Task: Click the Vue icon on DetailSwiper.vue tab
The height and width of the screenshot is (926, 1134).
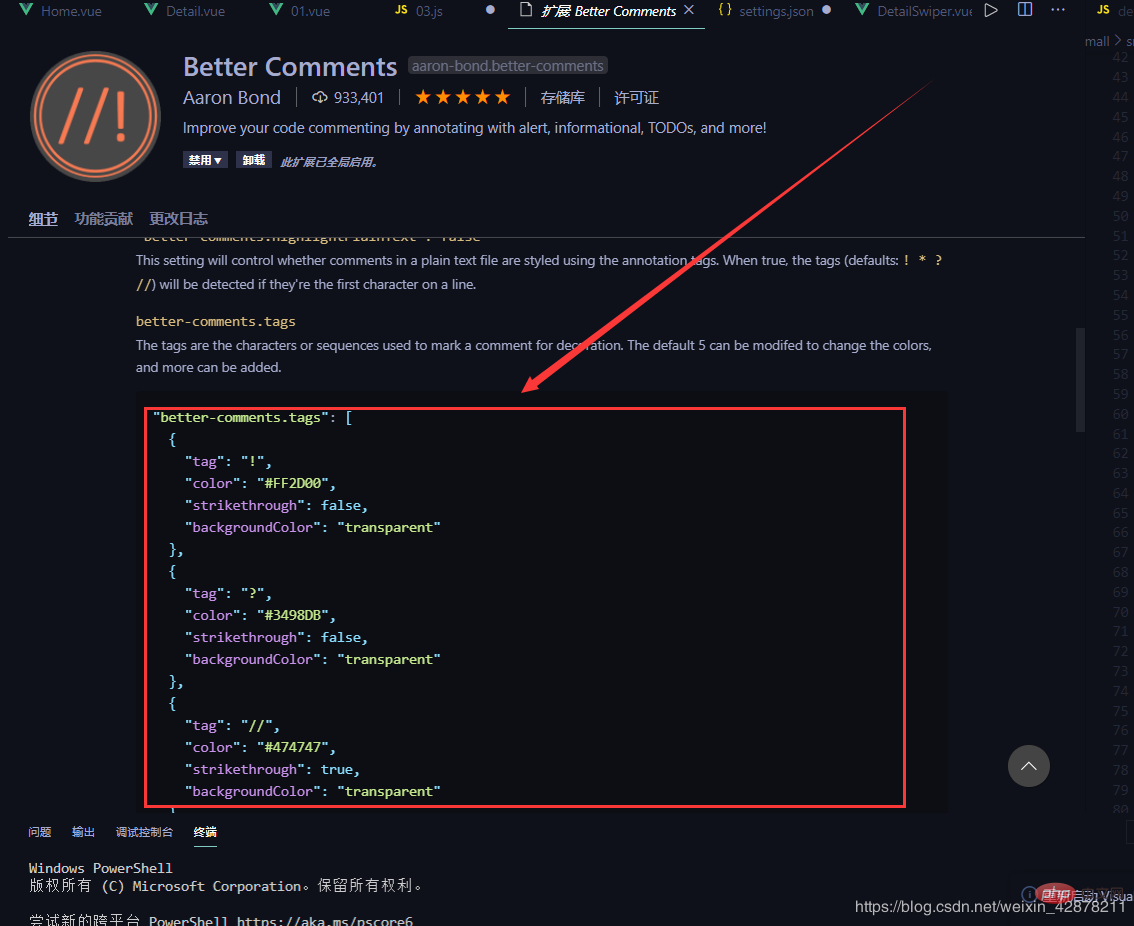Action: coord(862,10)
